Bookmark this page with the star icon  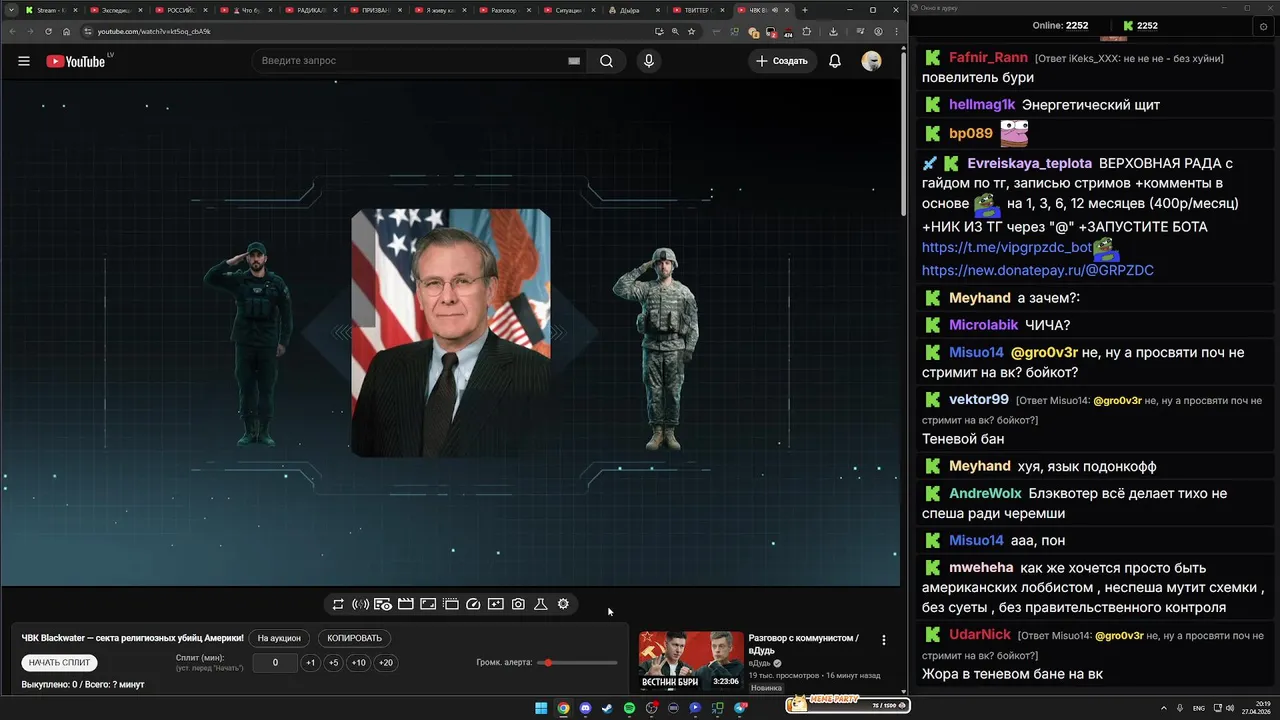[691, 31]
